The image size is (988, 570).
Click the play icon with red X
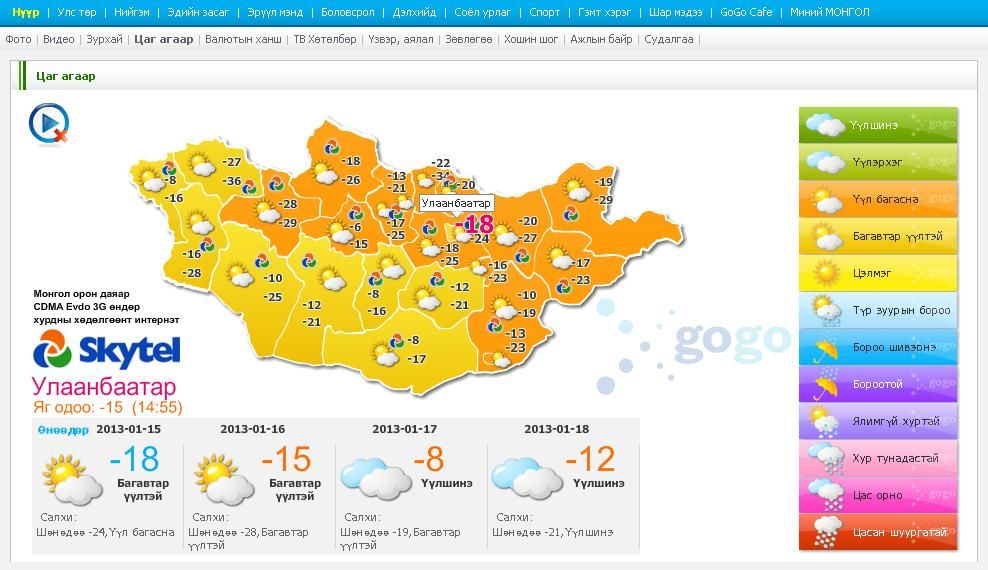click(x=47, y=123)
